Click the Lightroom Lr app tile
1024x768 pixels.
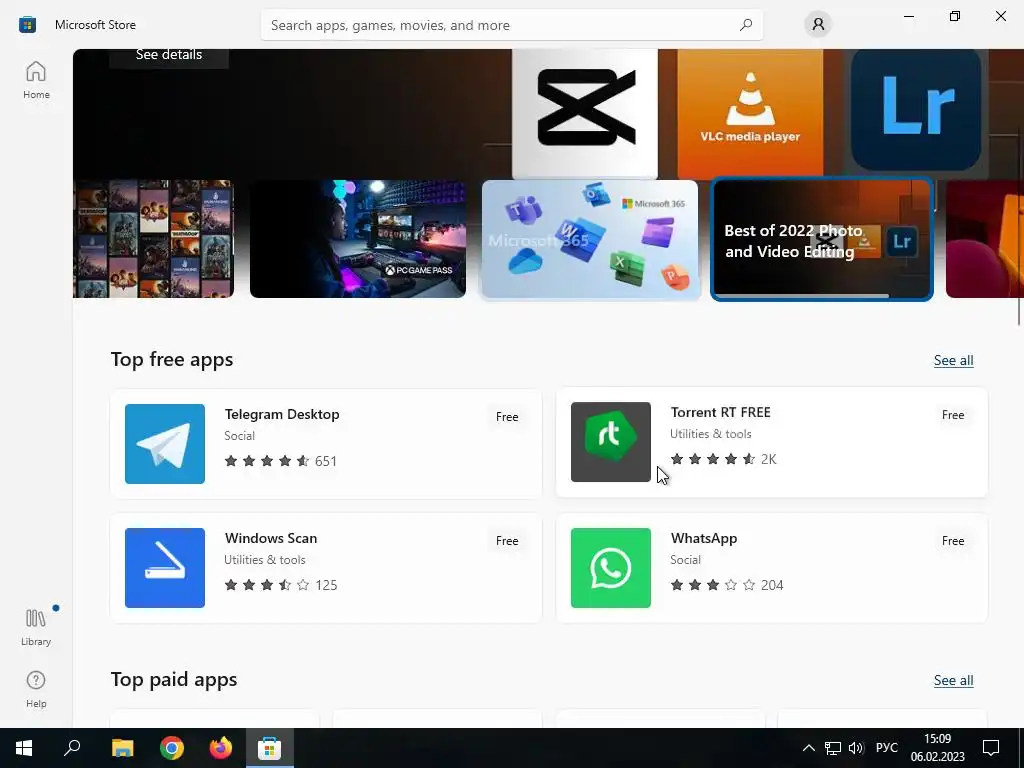[916, 110]
